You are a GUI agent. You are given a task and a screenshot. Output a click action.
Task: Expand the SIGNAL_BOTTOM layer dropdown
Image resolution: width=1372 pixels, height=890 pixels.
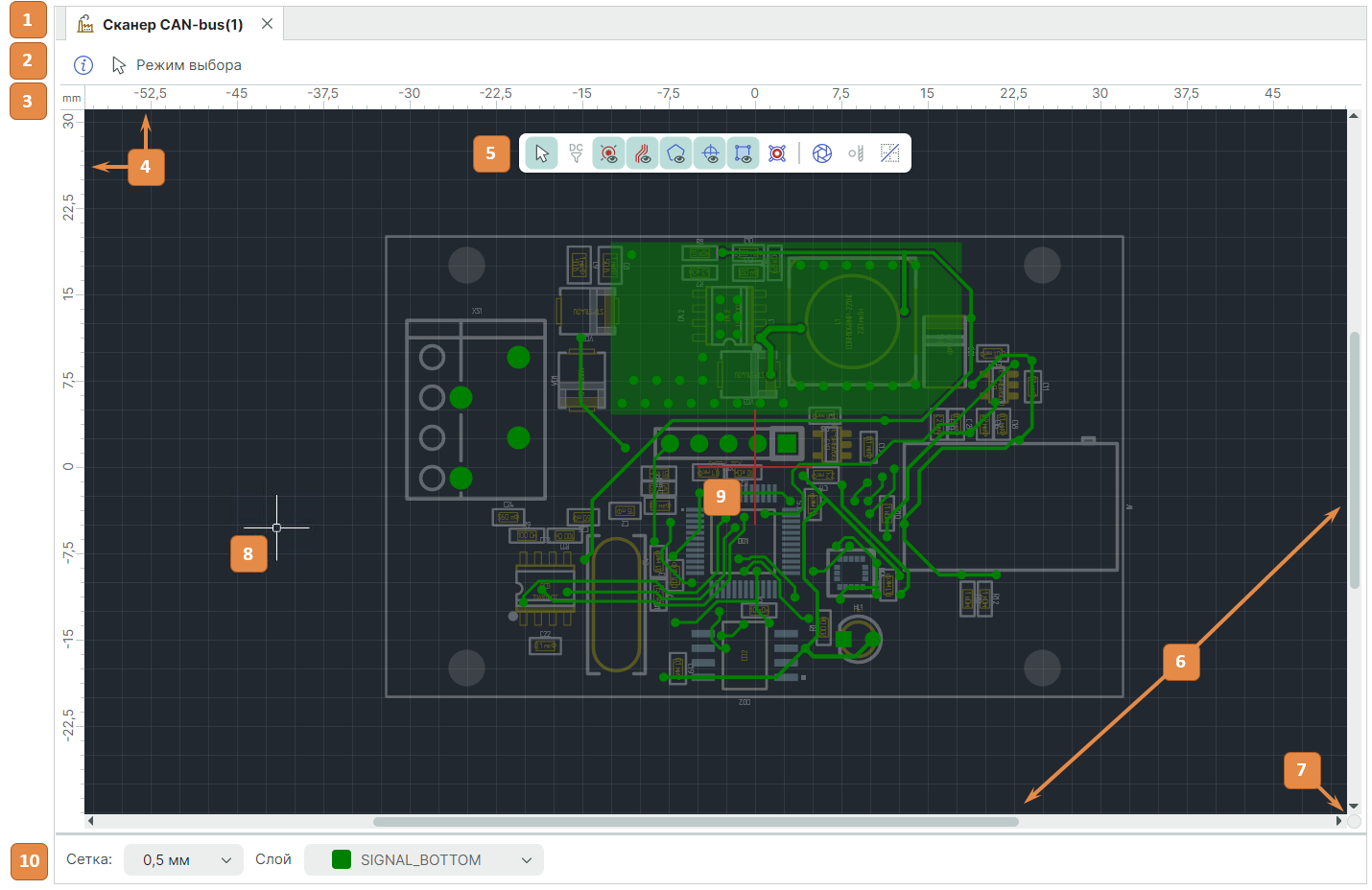pos(526,860)
